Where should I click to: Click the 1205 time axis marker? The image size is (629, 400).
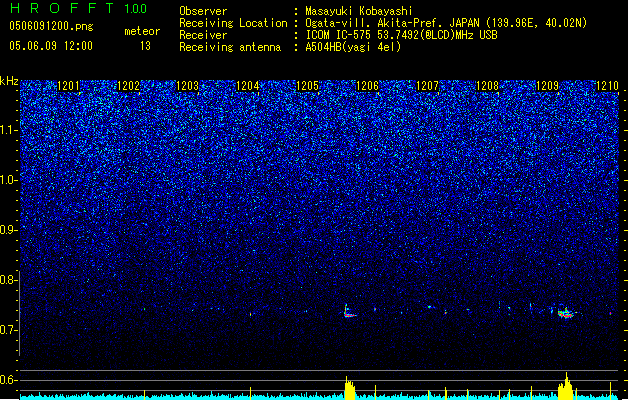click(307, 86)
